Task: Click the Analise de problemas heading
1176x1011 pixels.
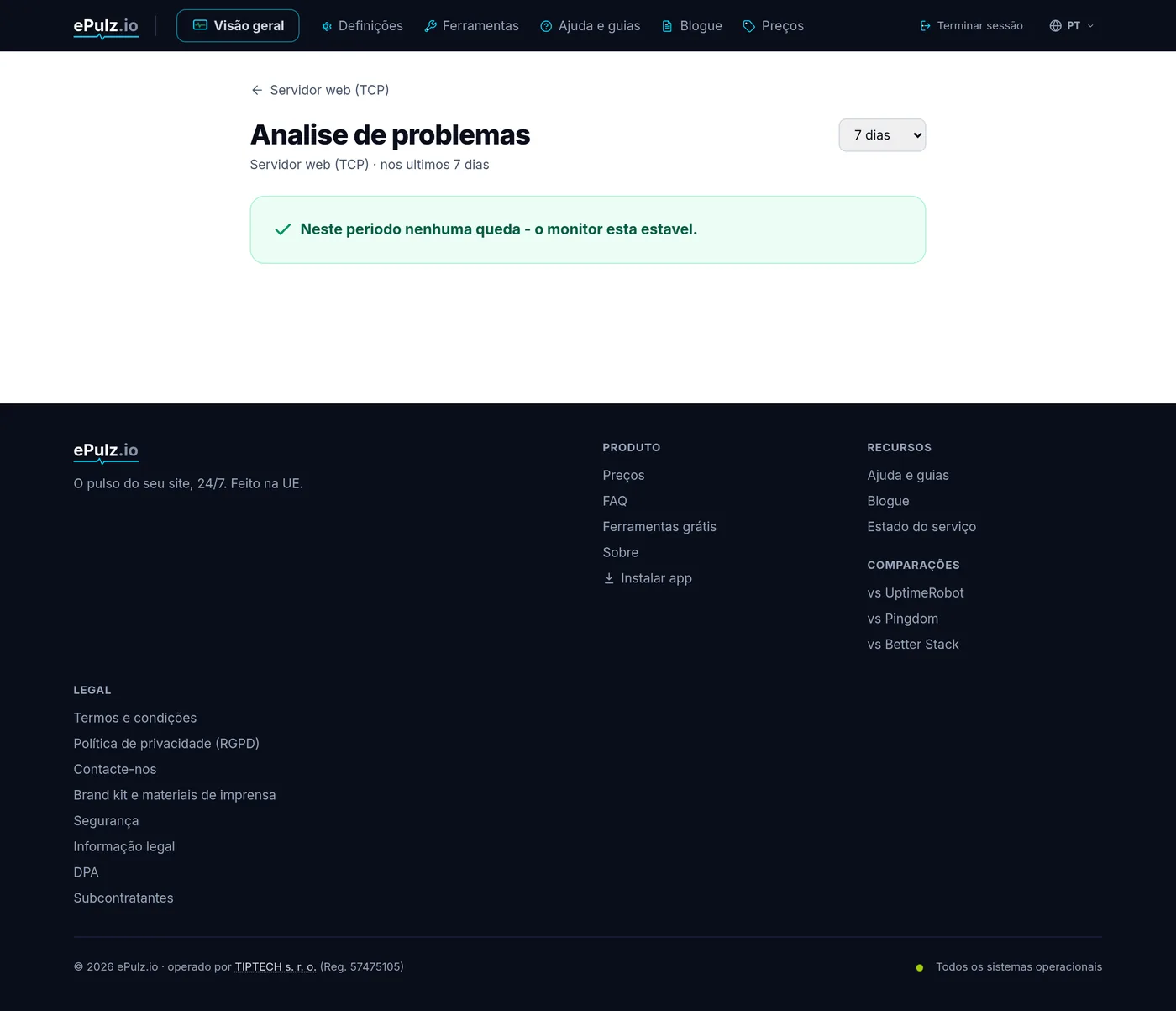Action: tap(390, 134)
